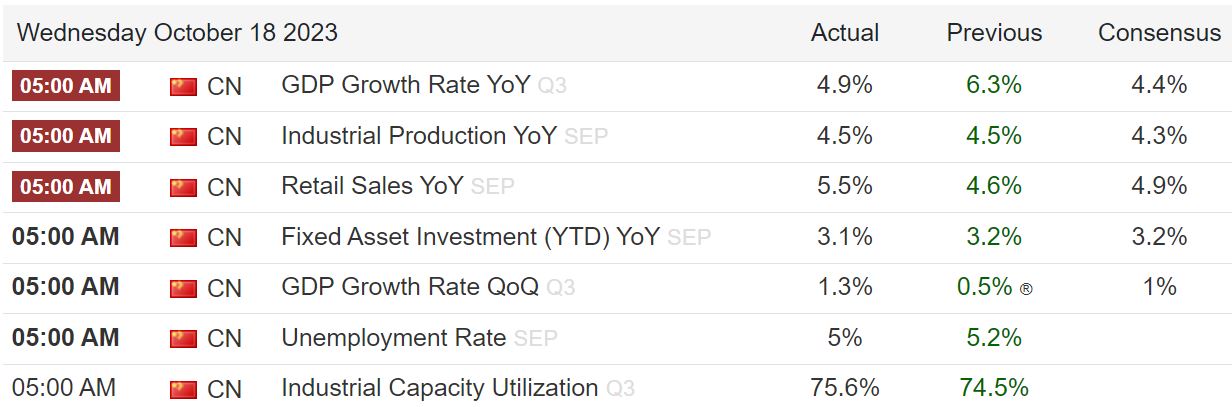1232x407 pixels.
Task: Open Retail Sales YoY details
Action: coord(372,185)
